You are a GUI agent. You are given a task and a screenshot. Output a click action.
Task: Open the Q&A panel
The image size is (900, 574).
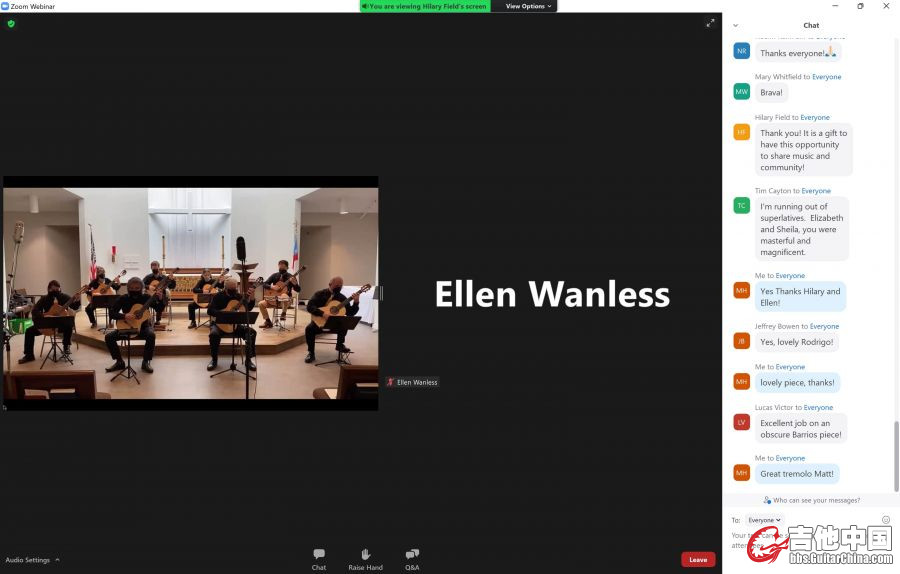coord(412,555)
